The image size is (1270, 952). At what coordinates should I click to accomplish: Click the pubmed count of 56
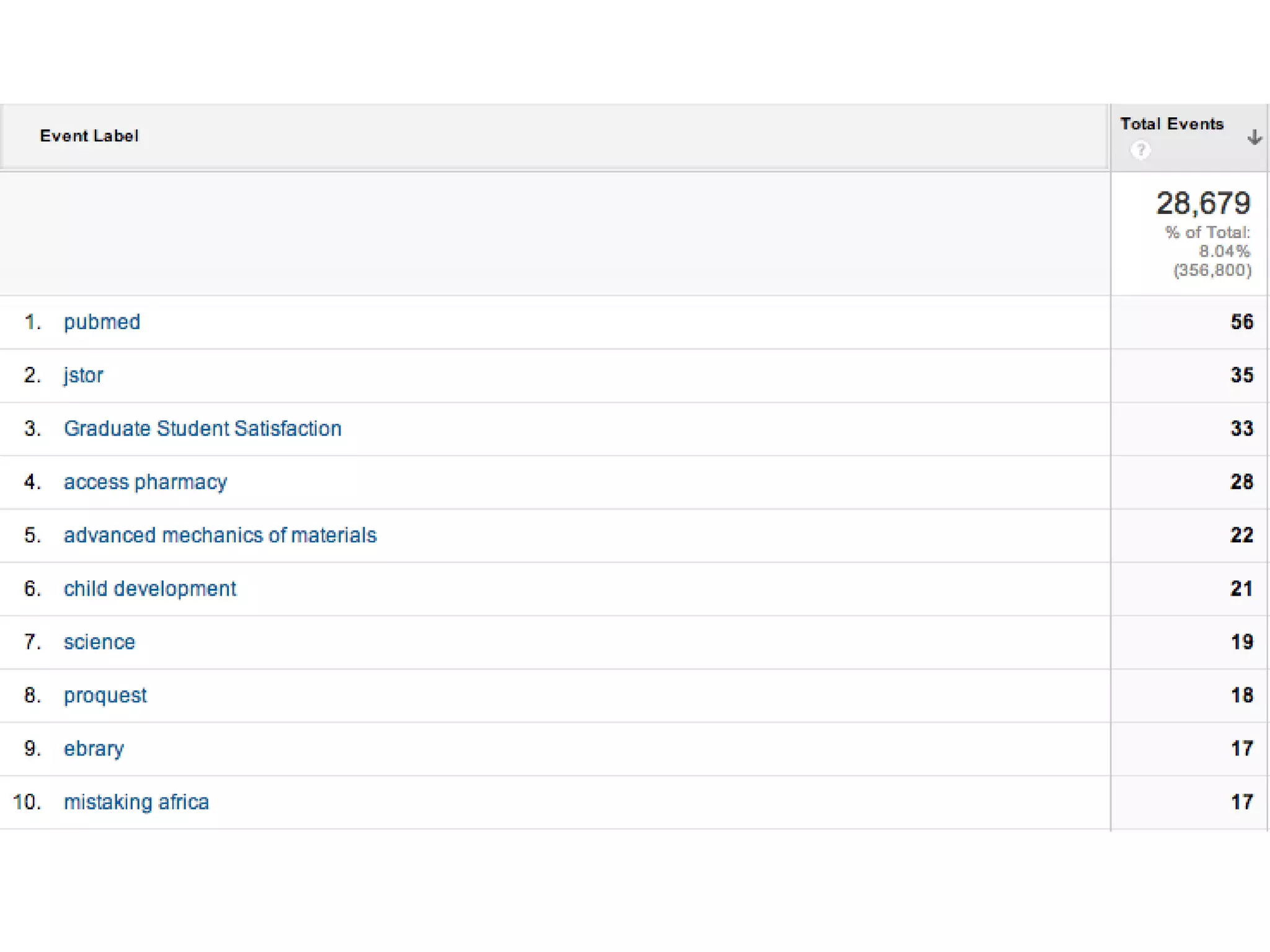[x=1241, y=322]
